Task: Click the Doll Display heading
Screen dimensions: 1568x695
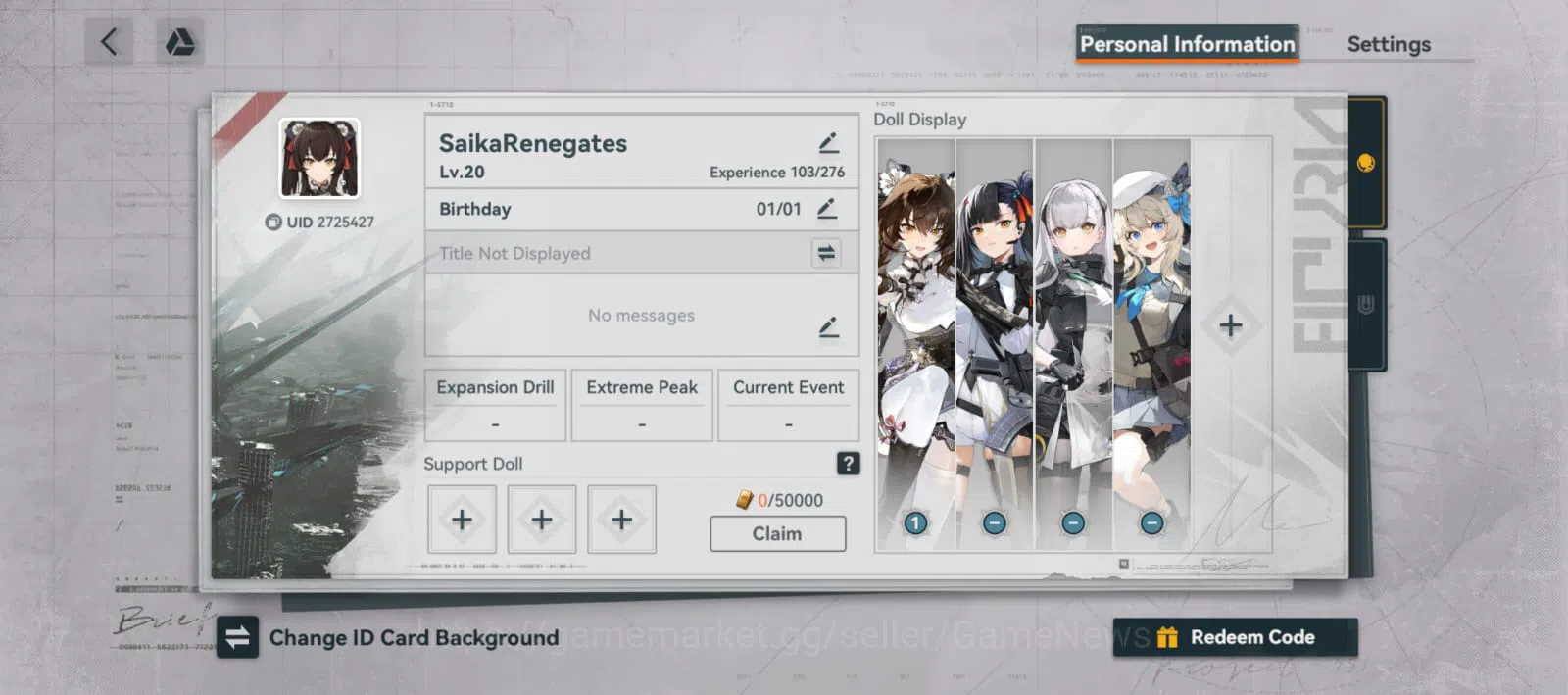Action: pyautogui.click(x=919, y=120)
